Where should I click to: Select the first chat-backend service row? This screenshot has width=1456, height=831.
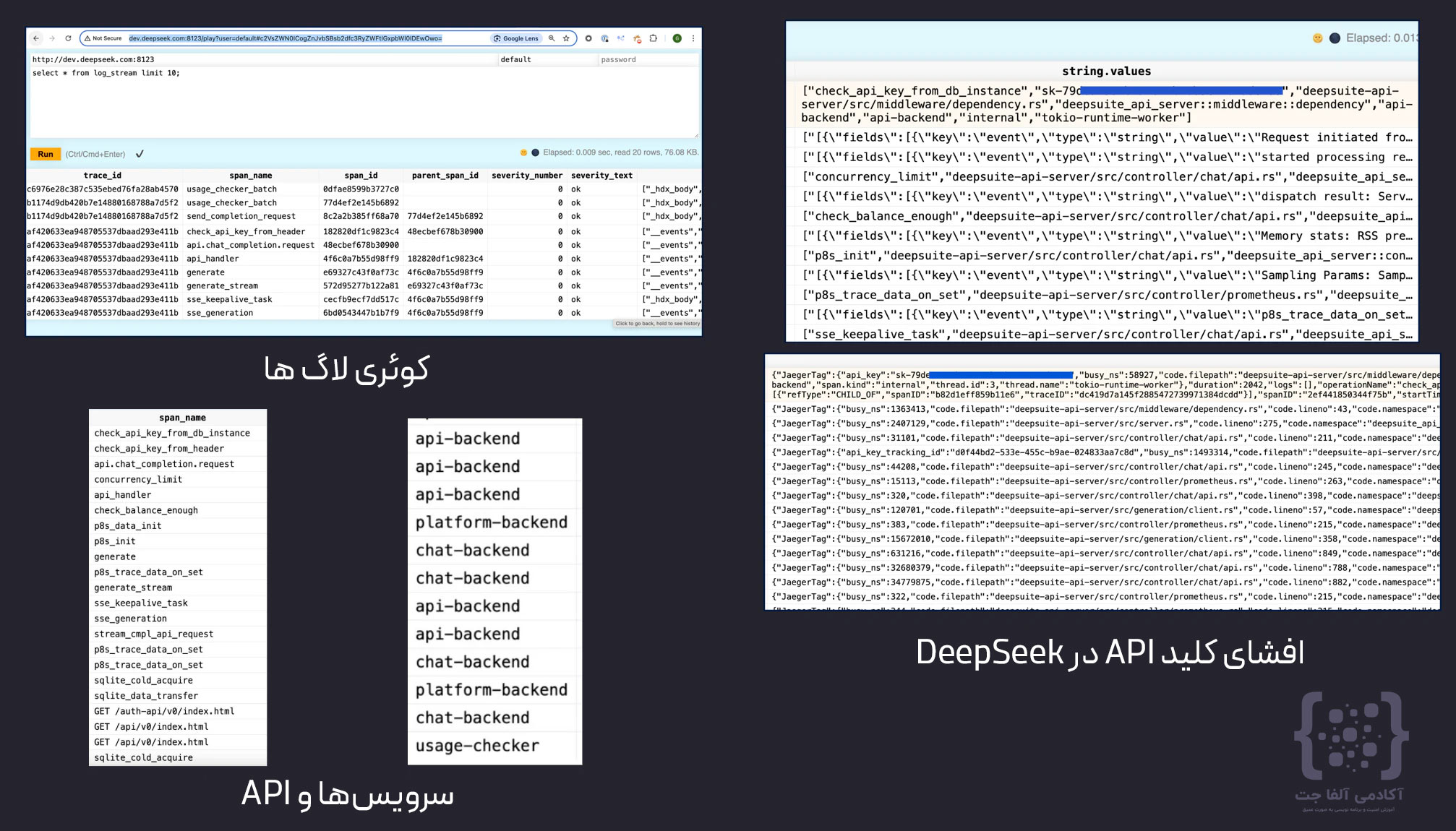pyautogui.click(x=494, y=551)
